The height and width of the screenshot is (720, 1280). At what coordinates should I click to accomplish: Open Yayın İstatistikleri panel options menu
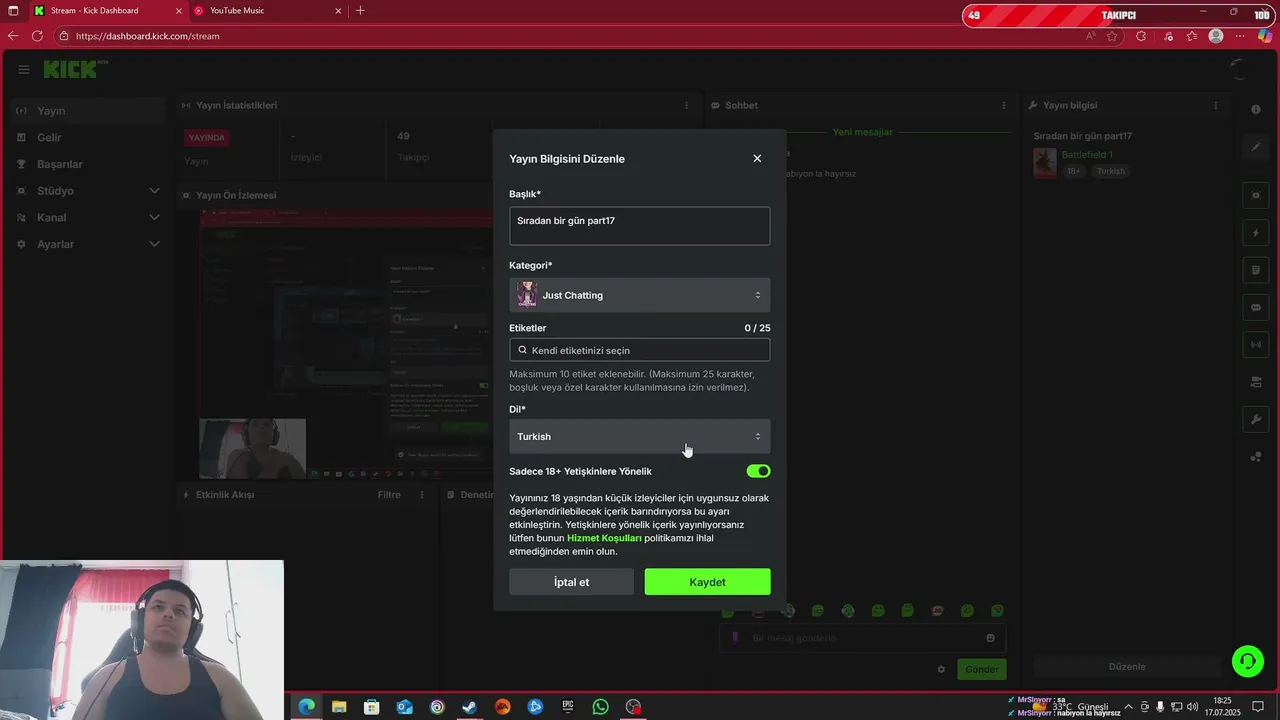686,105
